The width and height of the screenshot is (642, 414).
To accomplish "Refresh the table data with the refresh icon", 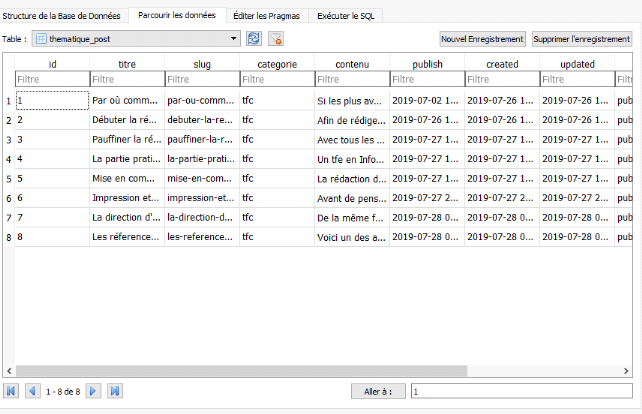I will pyautogui.click(x=254, y=39).
